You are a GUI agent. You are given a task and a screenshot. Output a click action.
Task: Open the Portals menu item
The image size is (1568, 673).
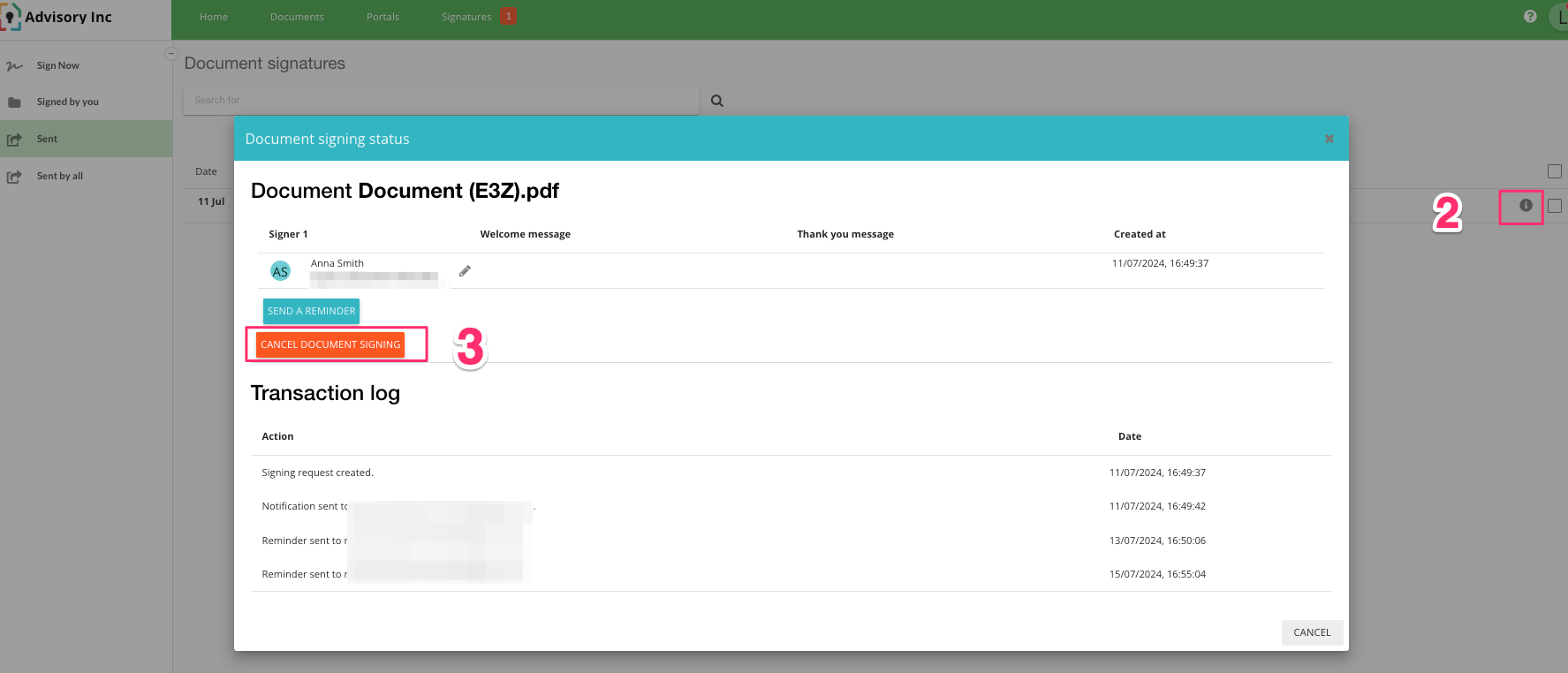tap(383, 17)
